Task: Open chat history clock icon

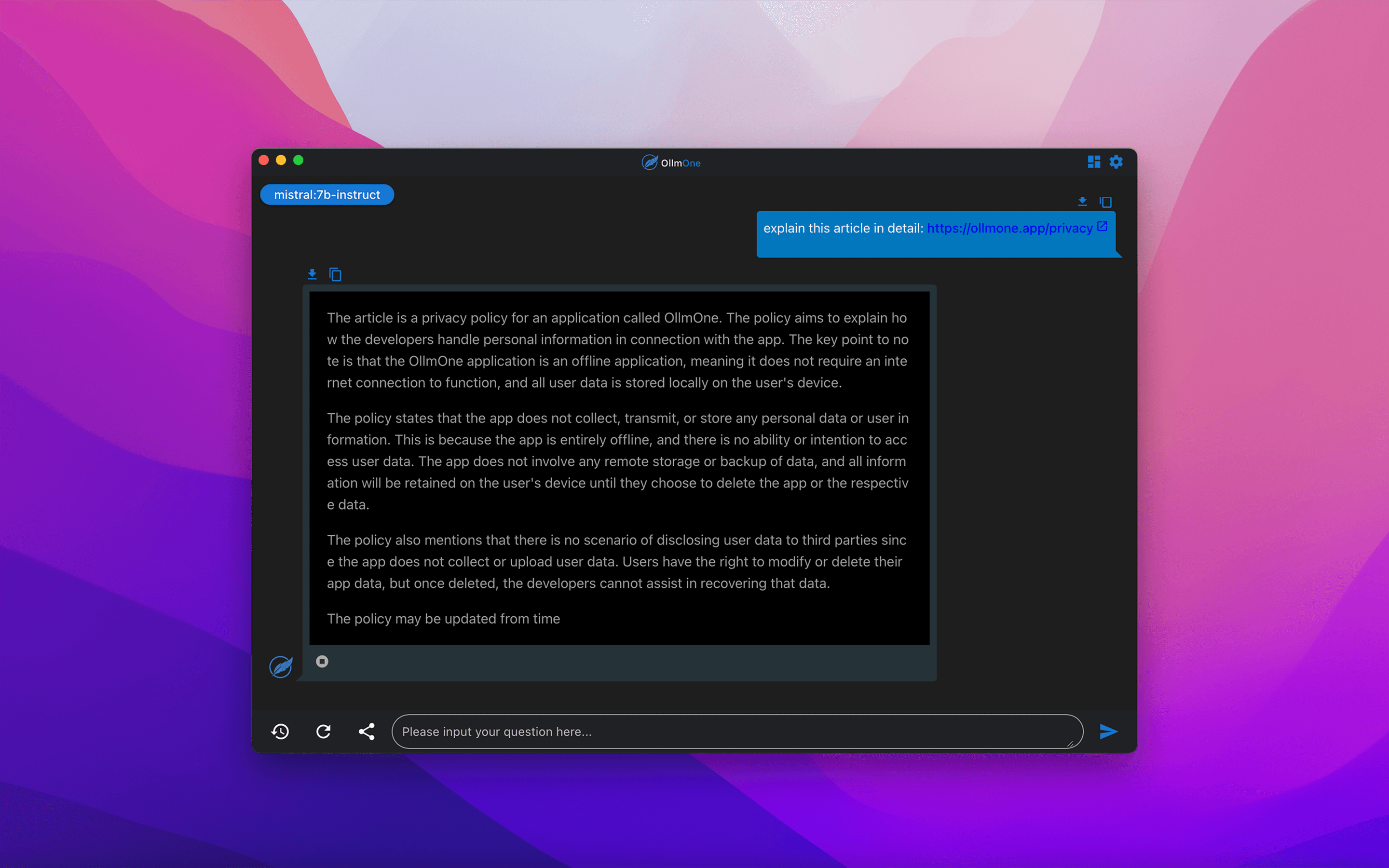Action: point(280,732)
